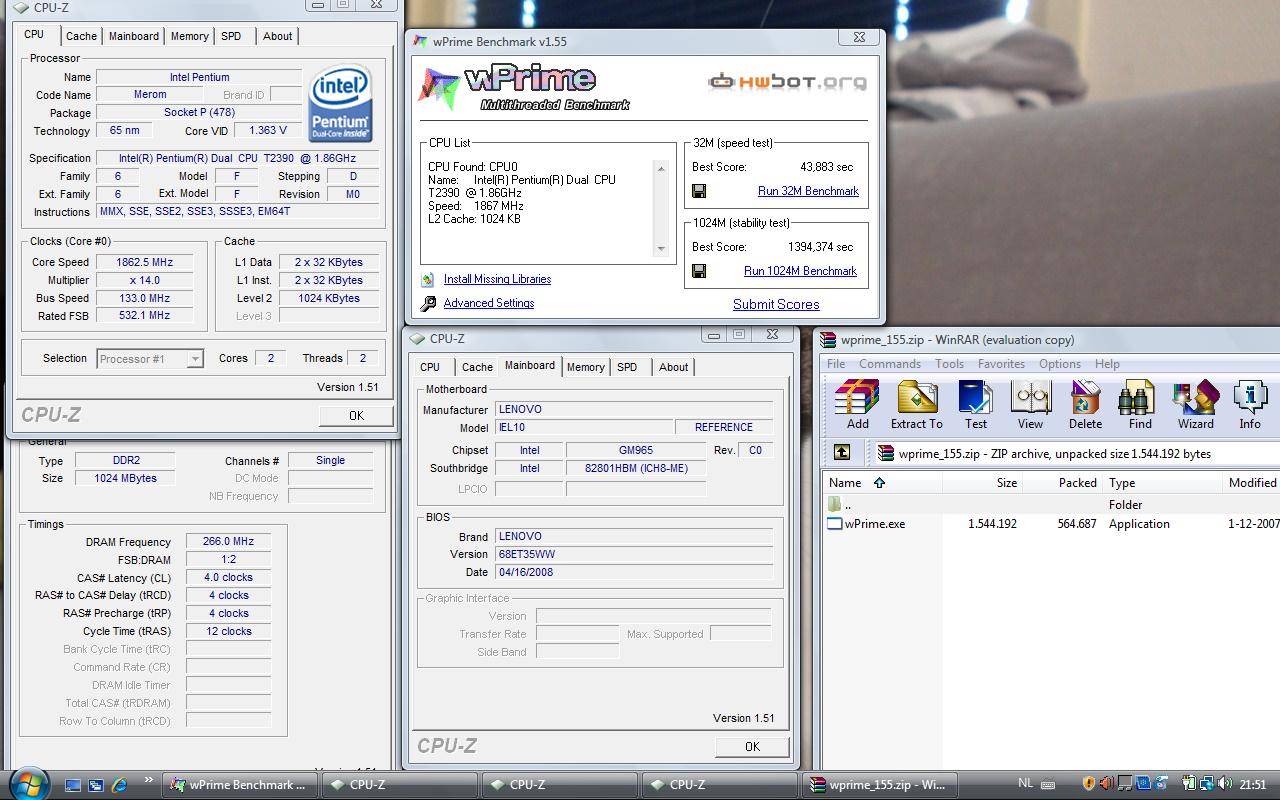The width and height of the screenshot is (1280, 800).
Task: Click the security shield alert tray icon
Action: point(1089,784)
